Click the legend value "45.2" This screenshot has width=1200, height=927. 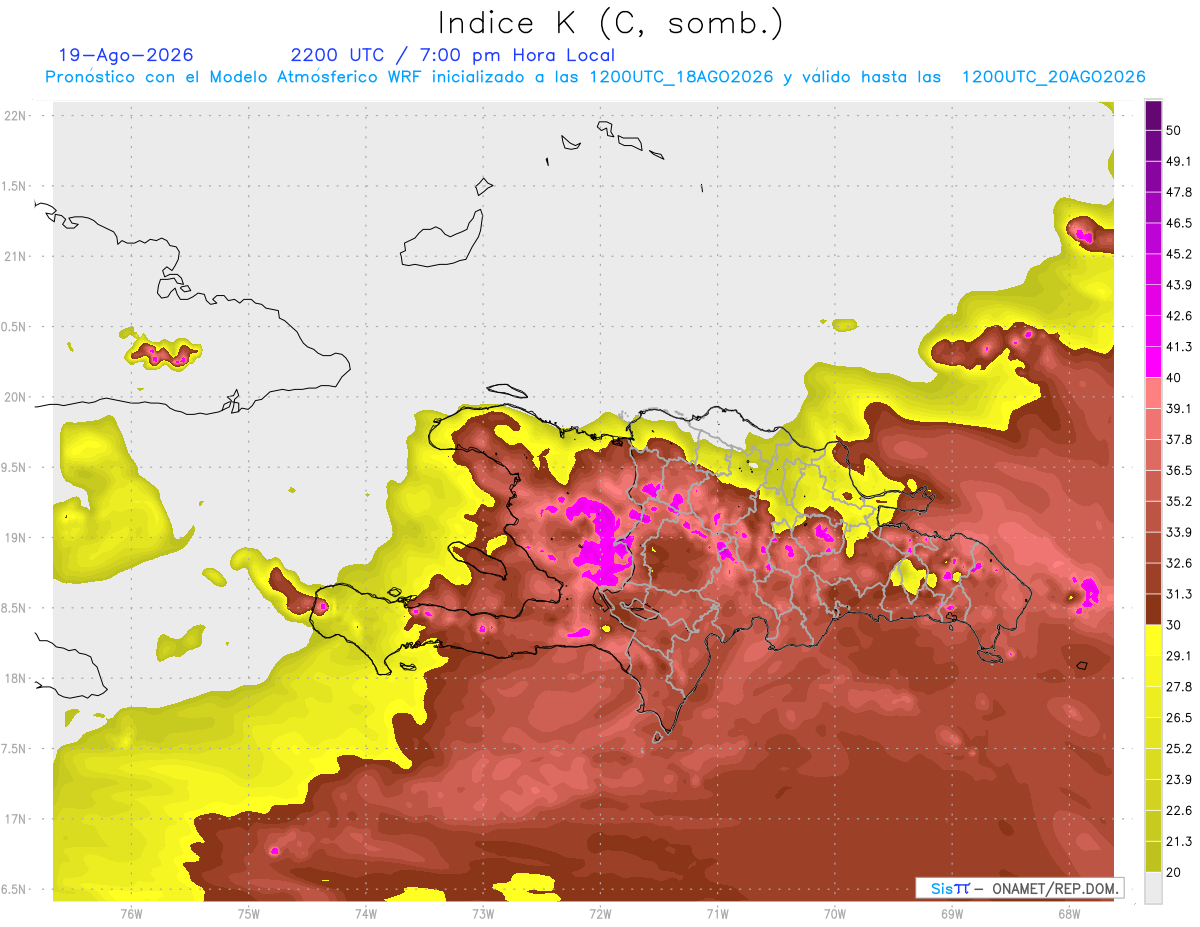tap(1178, 254)
